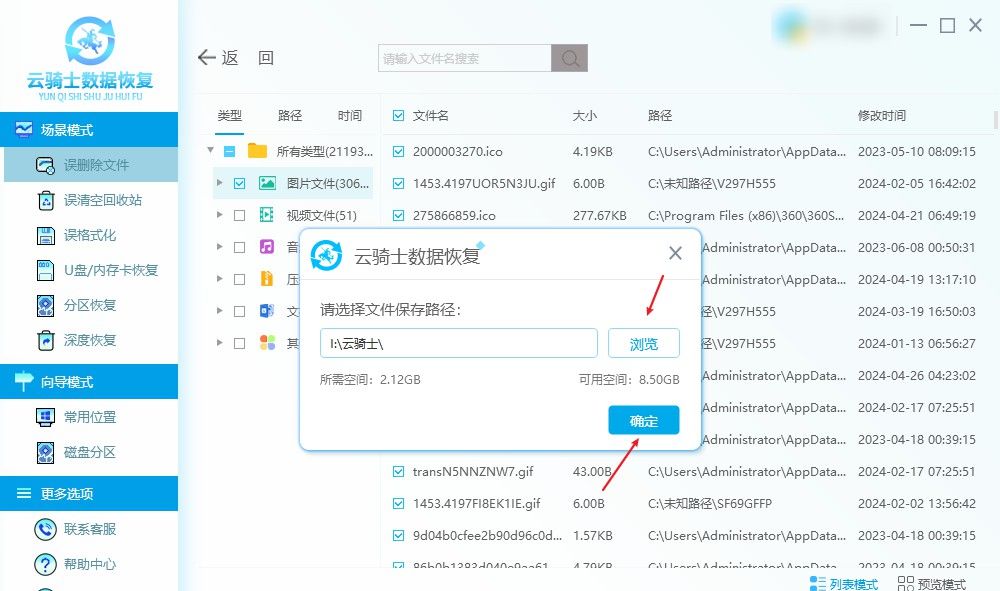
Task: Uncheck 图片文件 tree checkbox
Action: pyautogui.click(x=240, y=184)
